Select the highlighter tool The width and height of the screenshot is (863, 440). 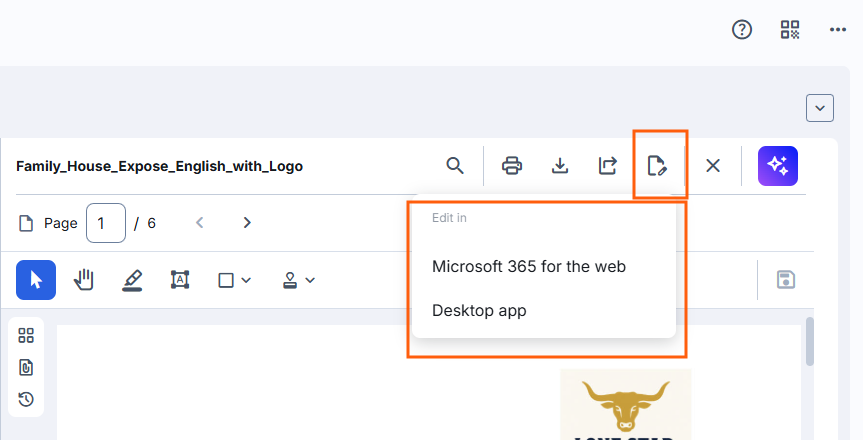[x=132, y=280]
